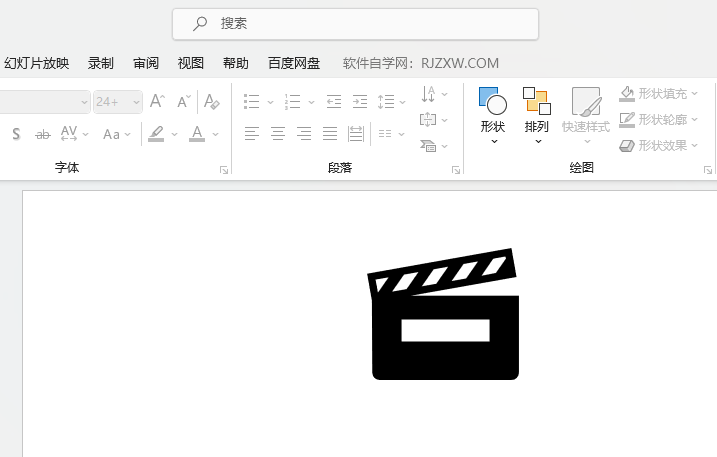Open the 幻灯片放映 ribbon tab
Image resolution: width=717 pixels, height=457 pixels.
37,63
